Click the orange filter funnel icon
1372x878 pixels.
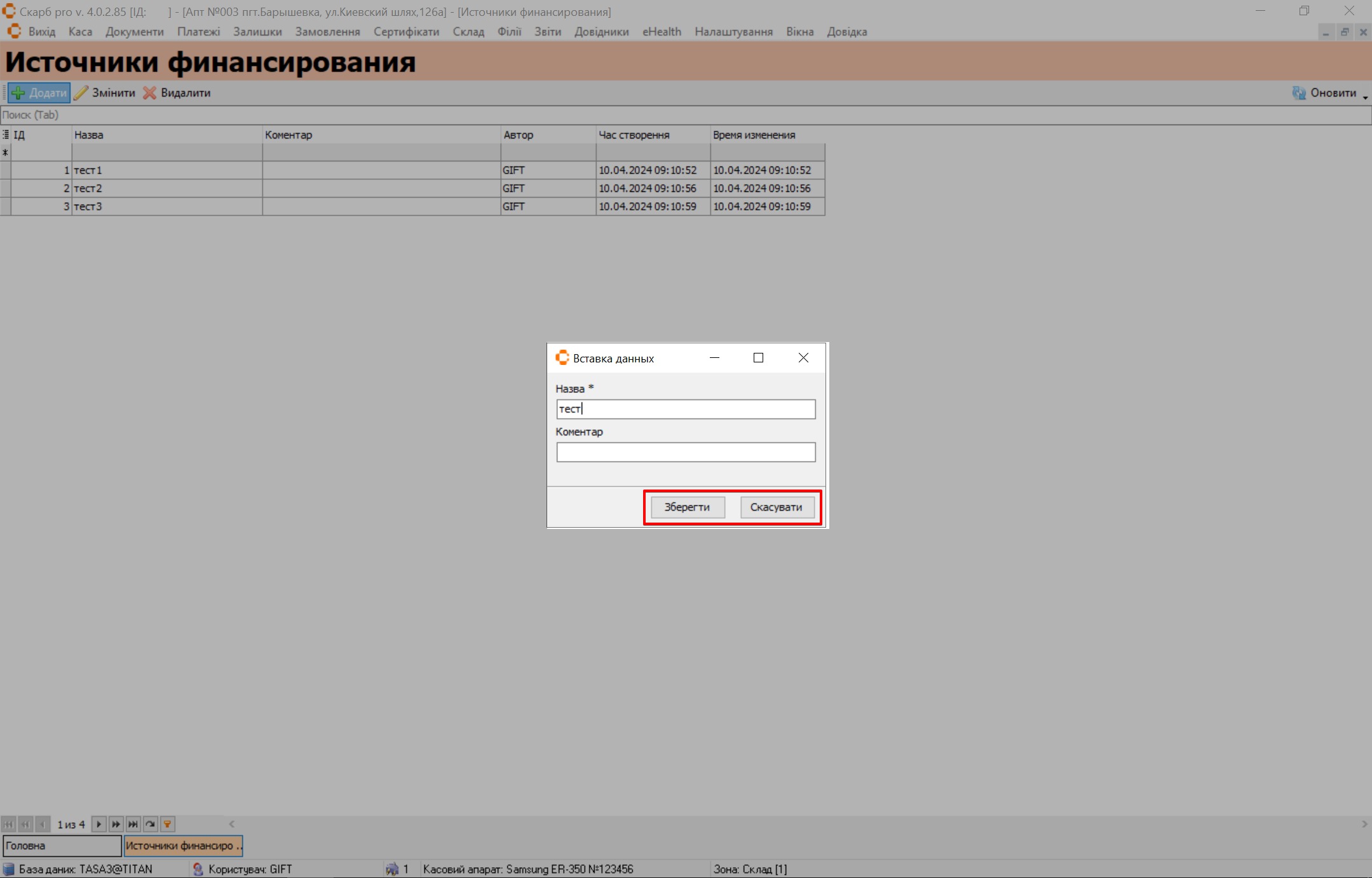tap(168, 824)
